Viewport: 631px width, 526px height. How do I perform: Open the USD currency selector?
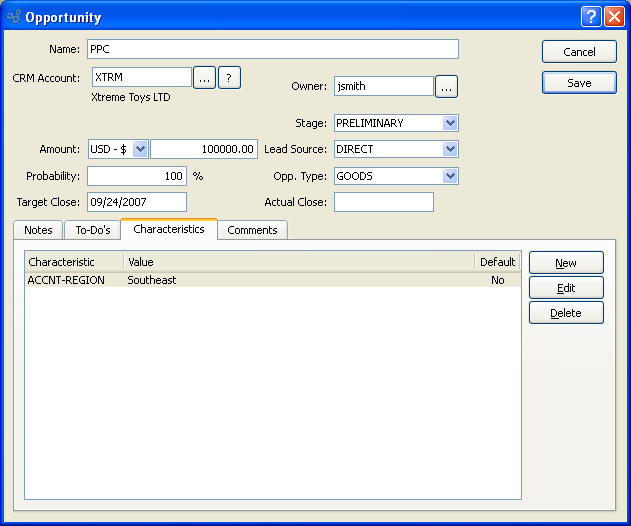tap(139, 149)
